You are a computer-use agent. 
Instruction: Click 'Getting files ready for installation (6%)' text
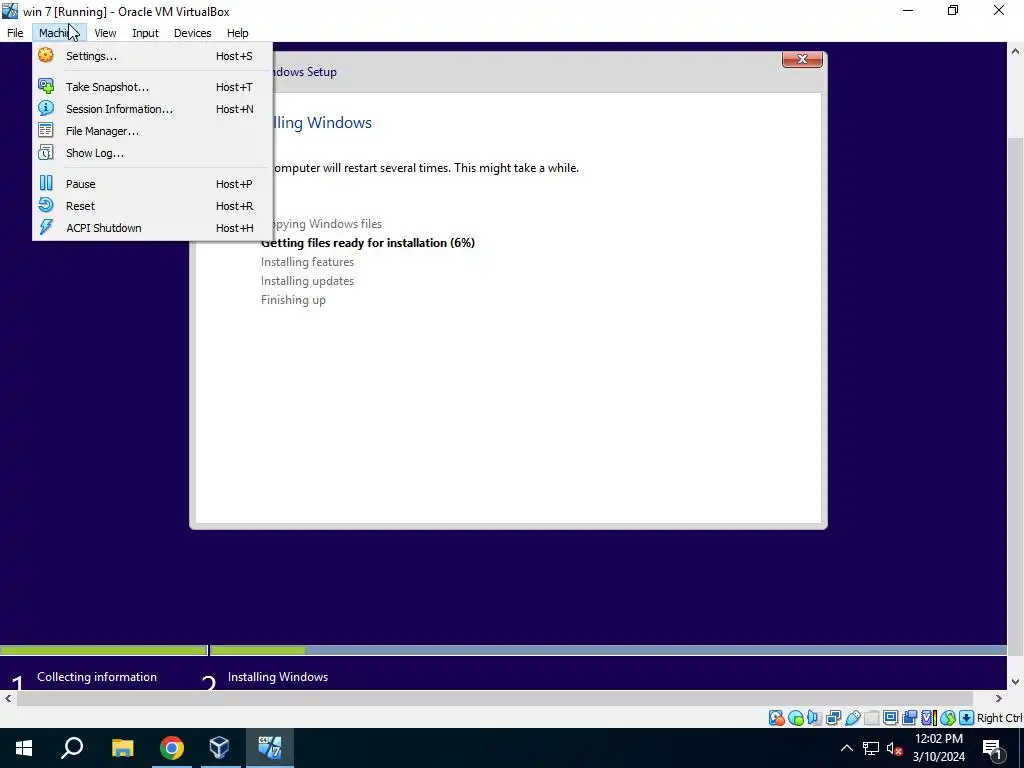coord(368,243)
